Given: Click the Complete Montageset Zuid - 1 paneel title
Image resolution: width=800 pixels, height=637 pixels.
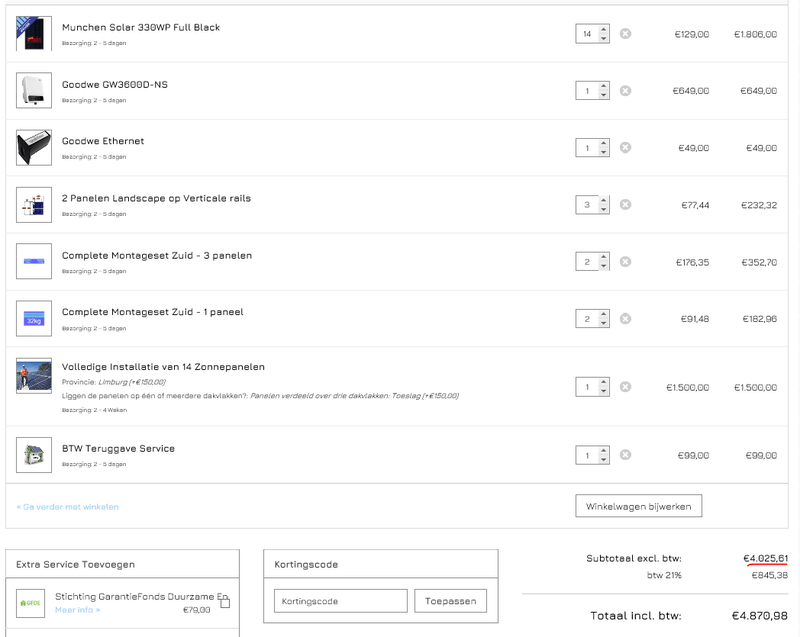Looking at the screenshot, I should [152, 312].
